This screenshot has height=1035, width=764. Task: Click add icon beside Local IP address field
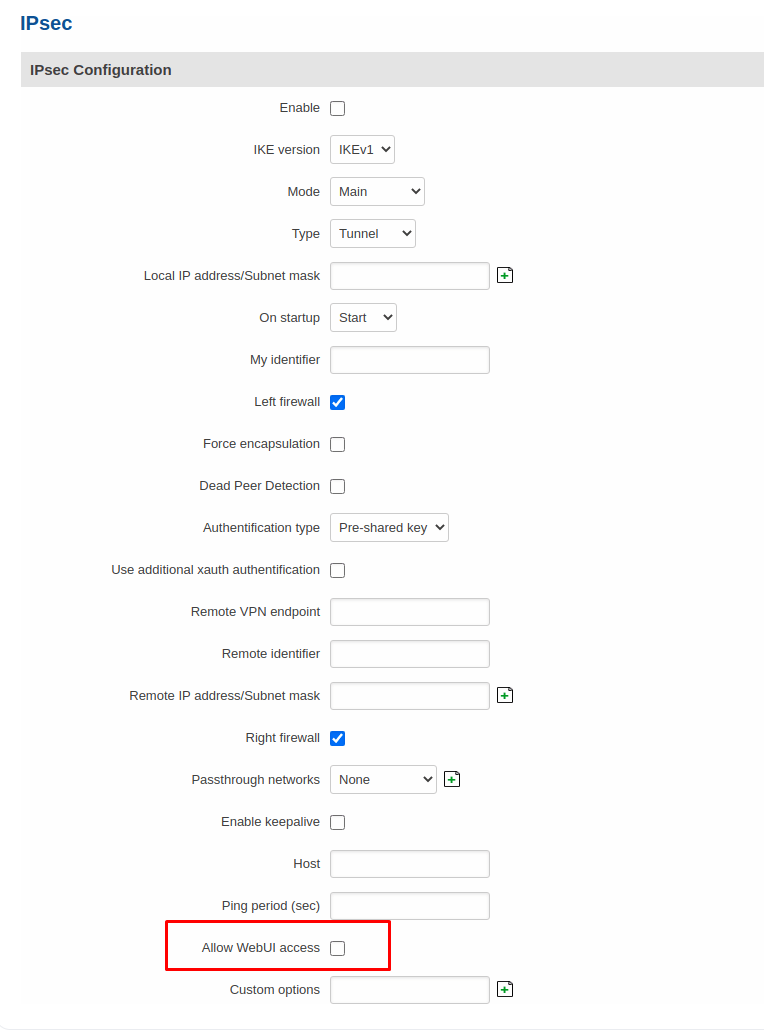tap(504, 275)
